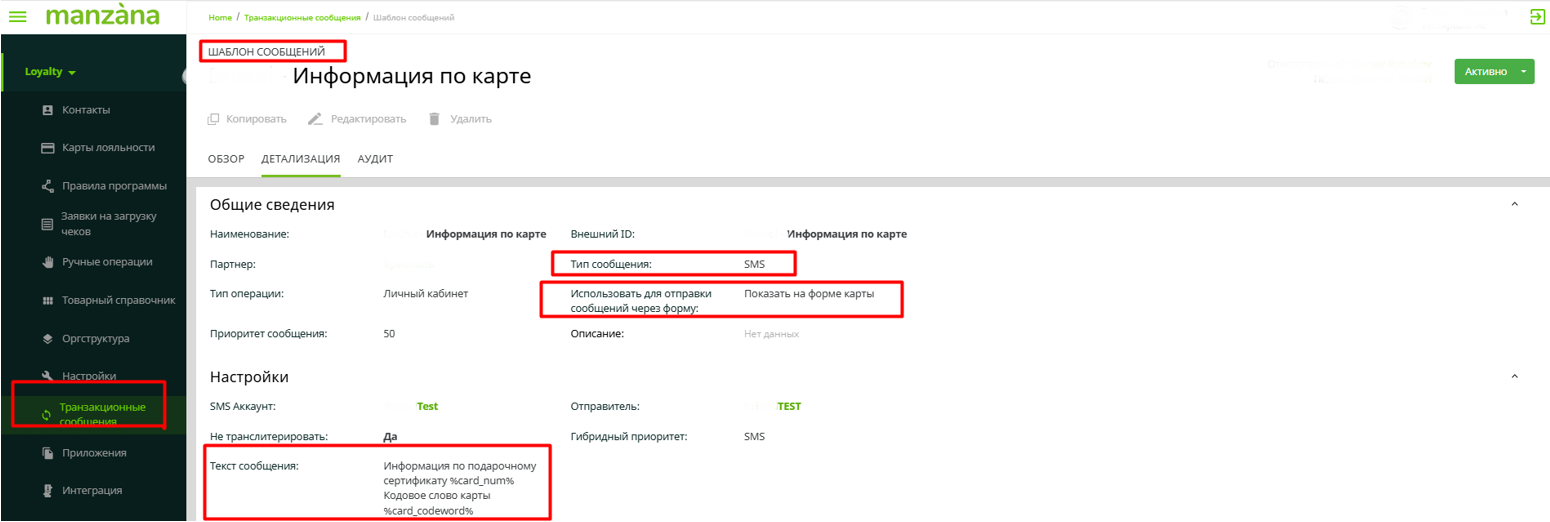The height and width of the screenshot is (522, 1550).
Task: Click the Home breadcrumb link
Action: tap(220, 18)
